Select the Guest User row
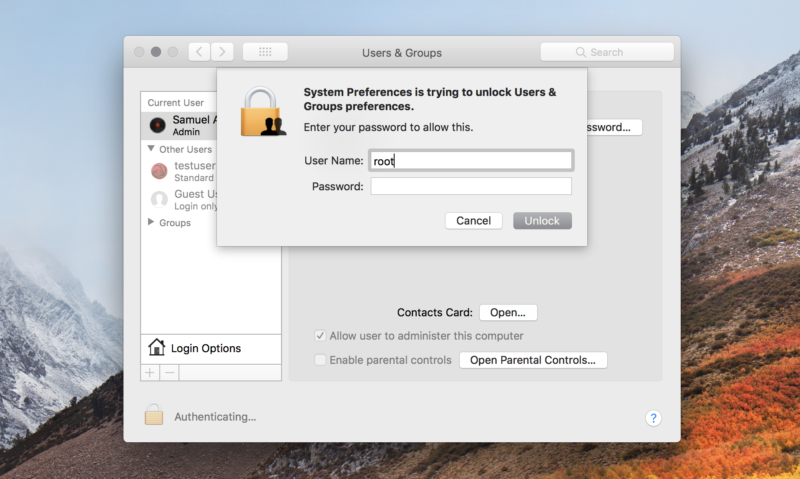The width and height of the screenshot is (800, 479). [179, 199]
